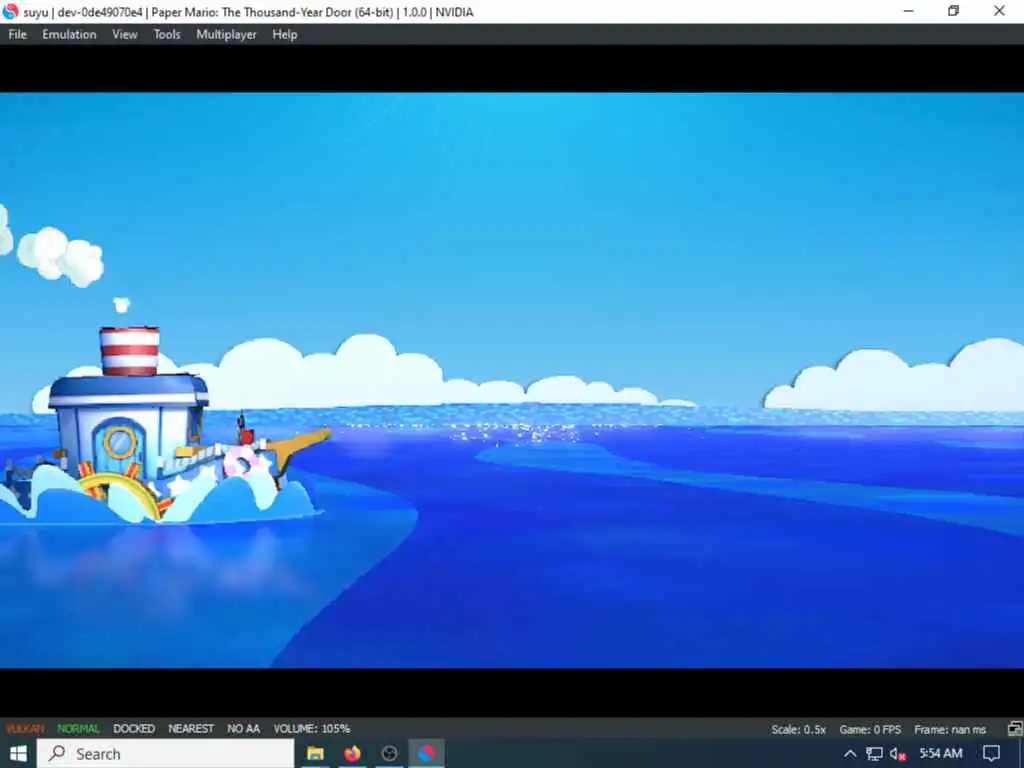Restore down the suyu window
1024x768 pixels.
(x=953, y=11)
